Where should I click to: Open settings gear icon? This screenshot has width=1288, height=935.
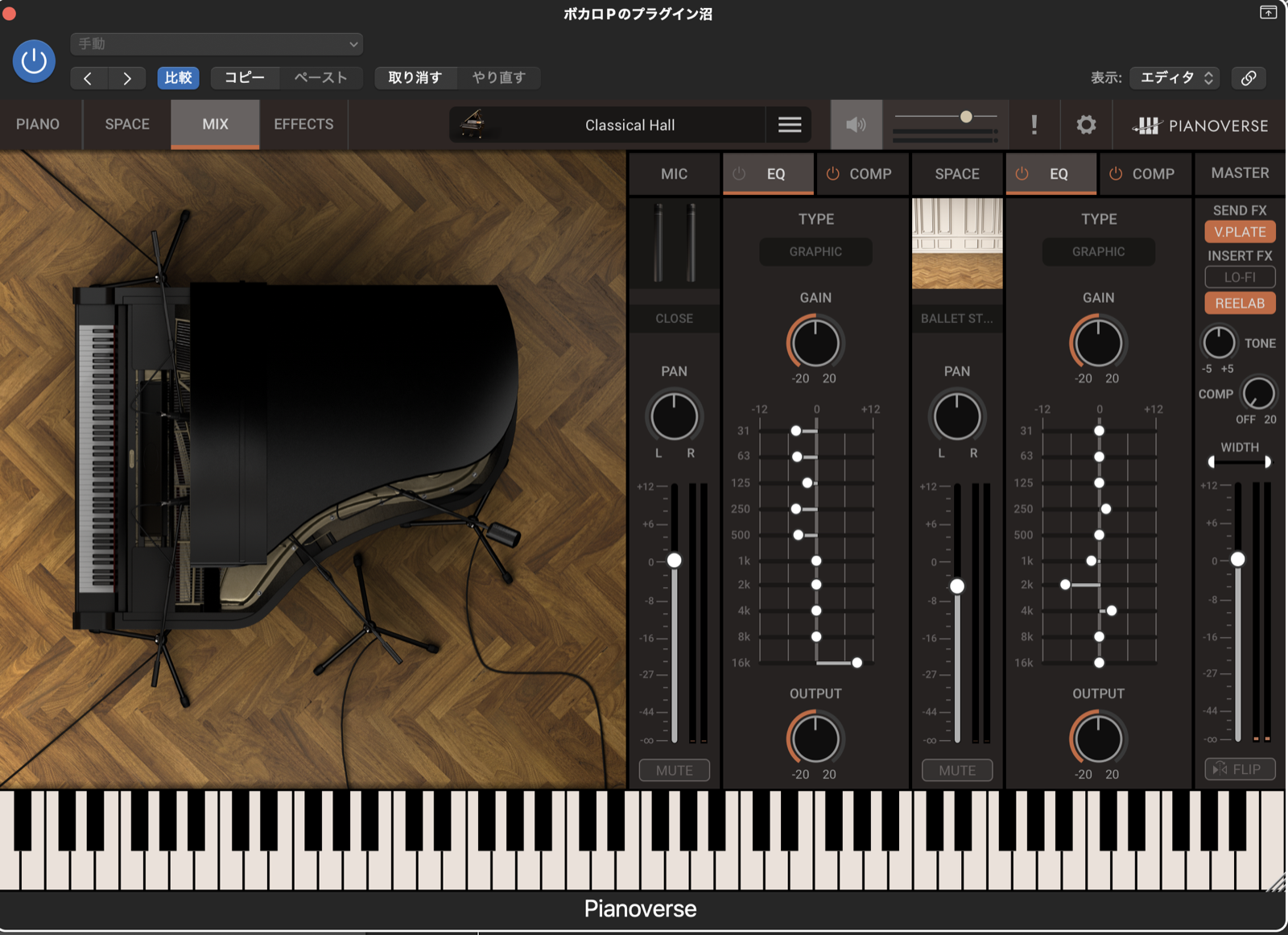pyautogui.click(x=1086, y=125)
